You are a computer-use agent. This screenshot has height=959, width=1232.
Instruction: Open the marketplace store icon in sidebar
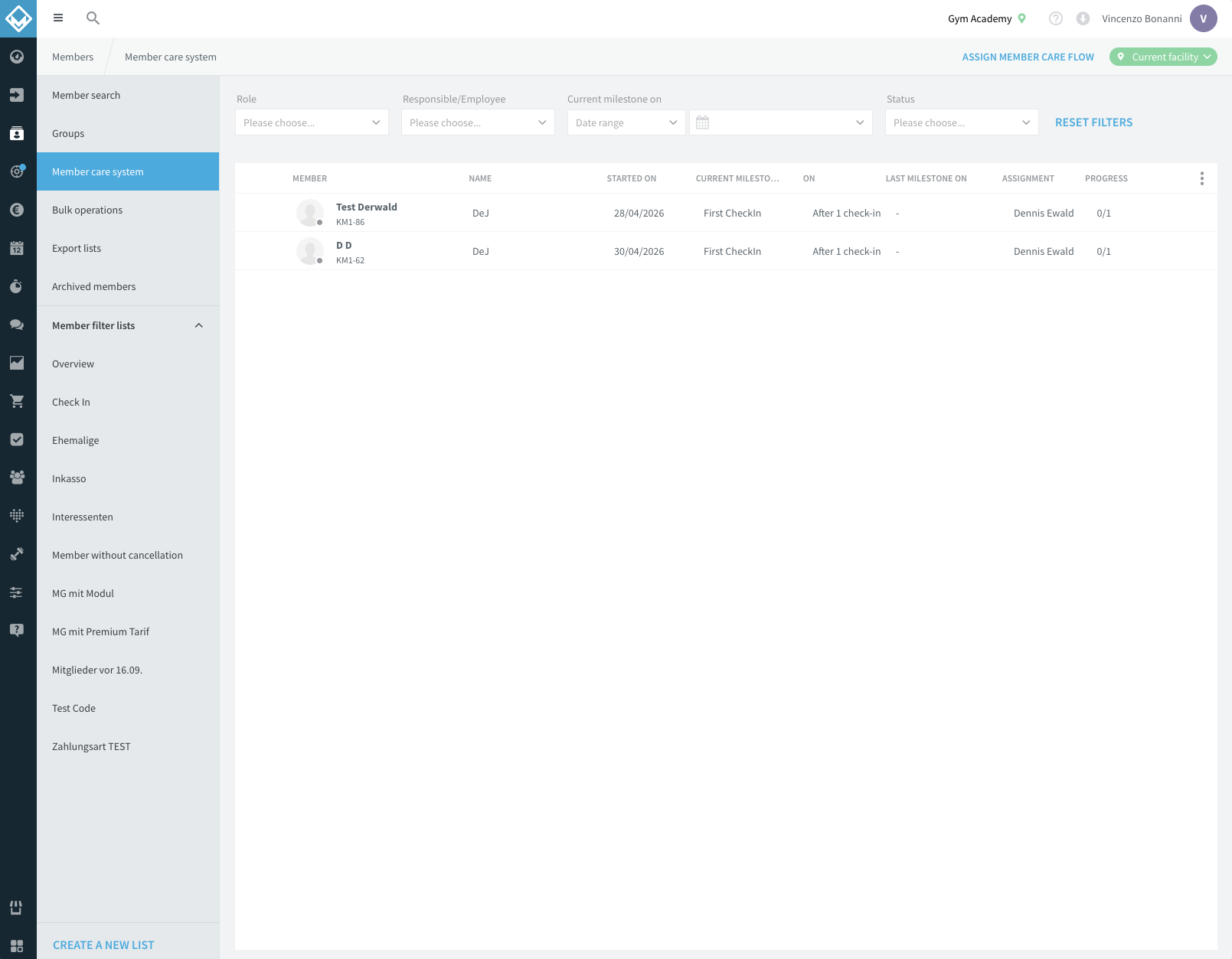click(17, 908)
